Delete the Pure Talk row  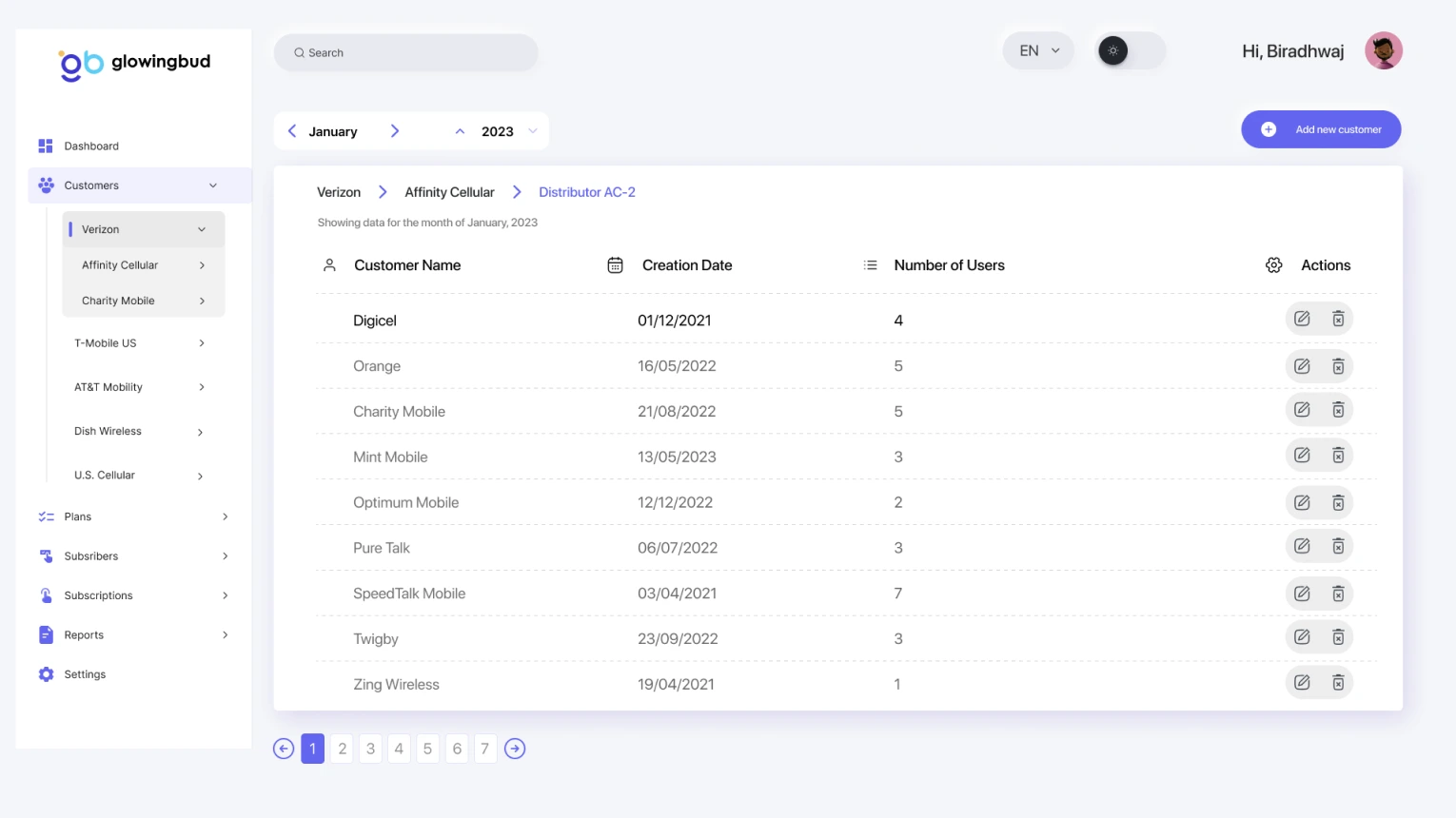(x=1338, y=546)
